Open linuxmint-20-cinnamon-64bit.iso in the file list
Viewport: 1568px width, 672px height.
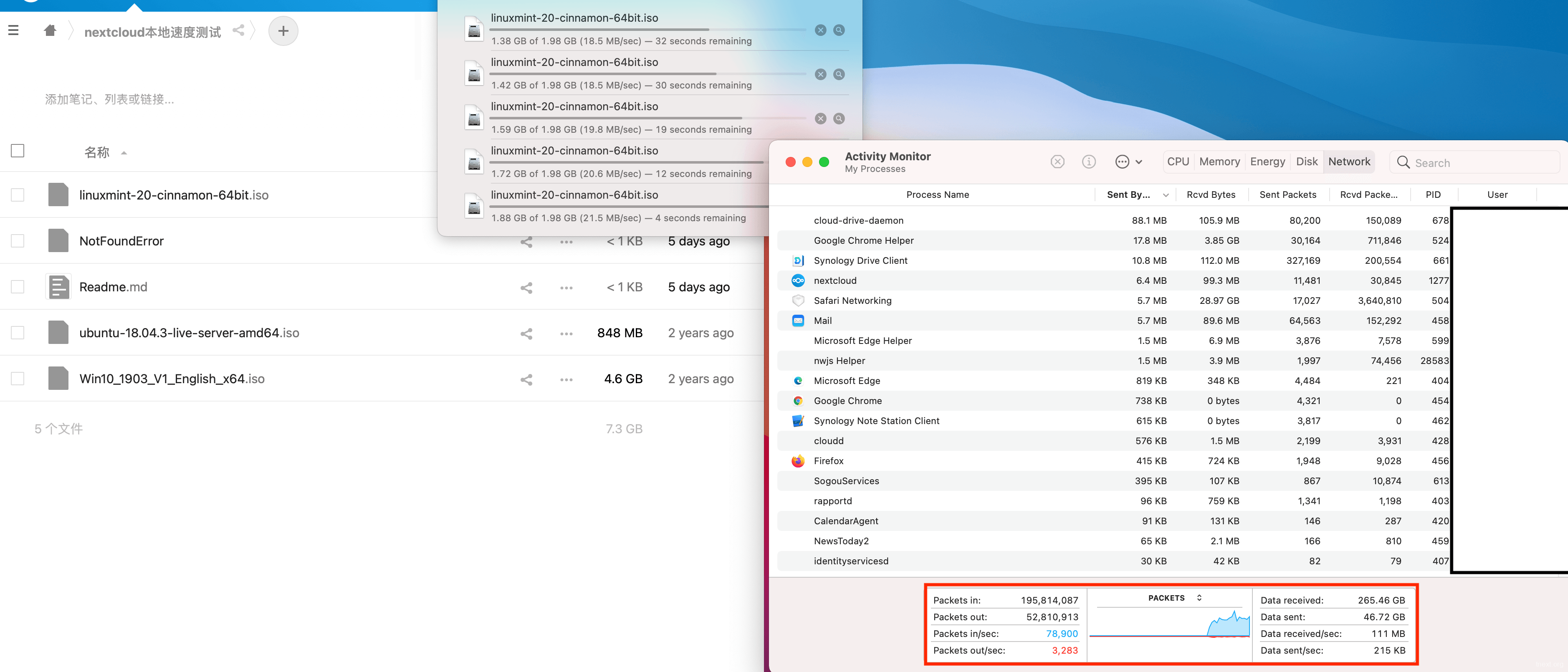click(x=174, y=195)
